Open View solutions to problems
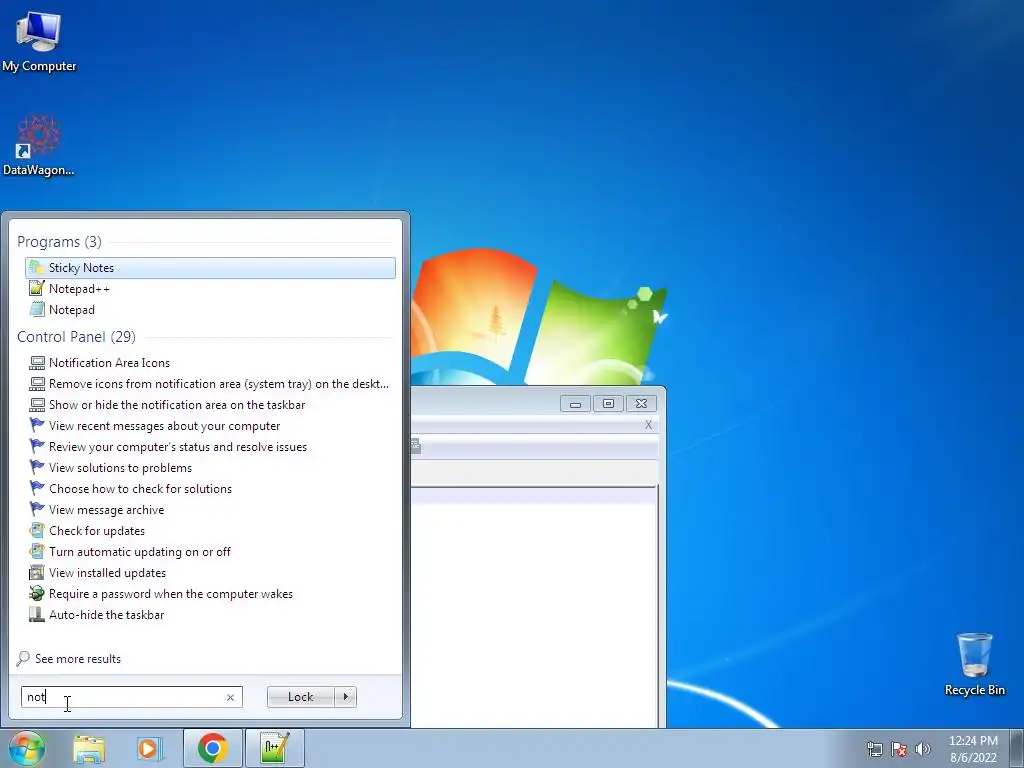Viewport: 1024px width, 768px height. tap(210, 468)
